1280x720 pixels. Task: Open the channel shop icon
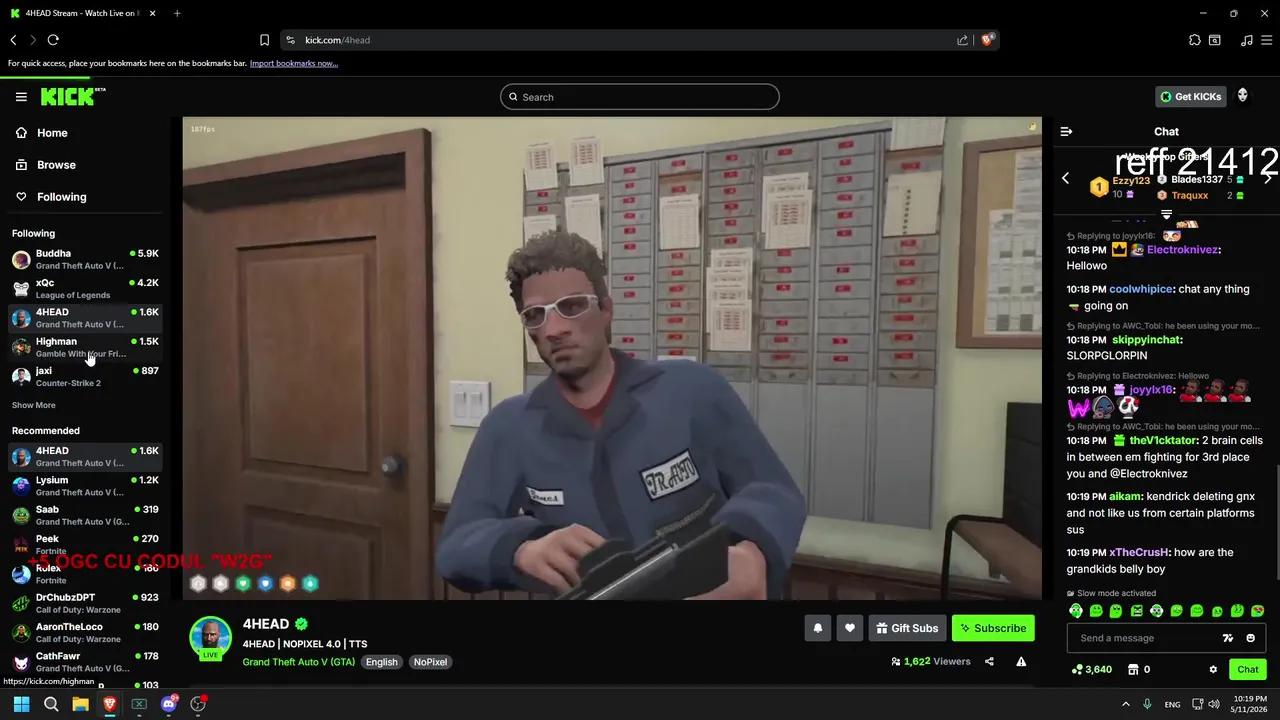pyautogui.click(x=1133, y=669)
